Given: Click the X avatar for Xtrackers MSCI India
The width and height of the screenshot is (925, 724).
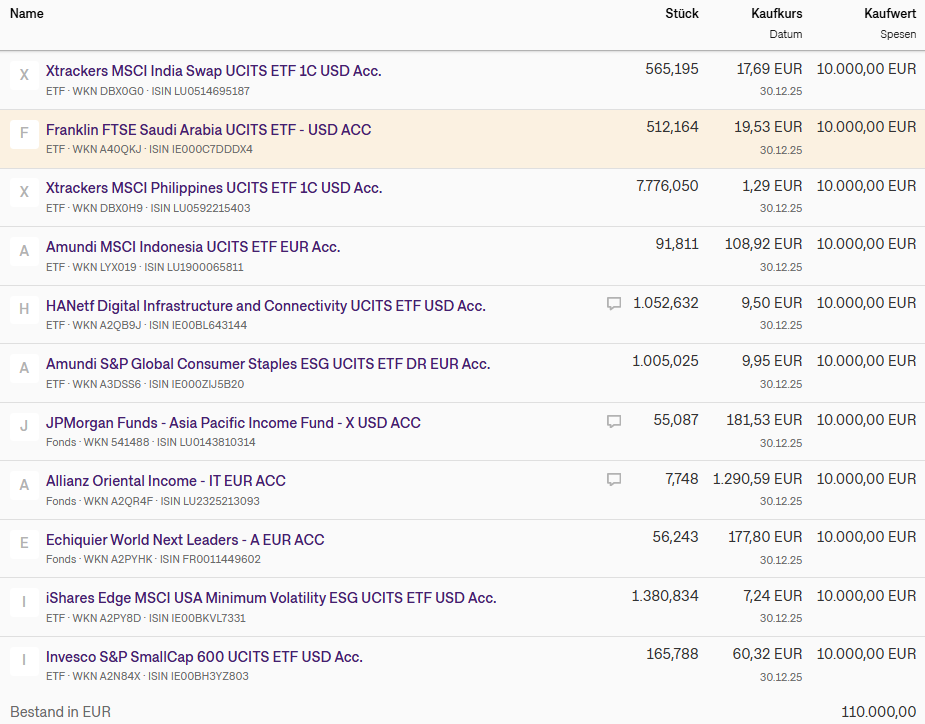Looking at the screenshot, I should 24,76.
